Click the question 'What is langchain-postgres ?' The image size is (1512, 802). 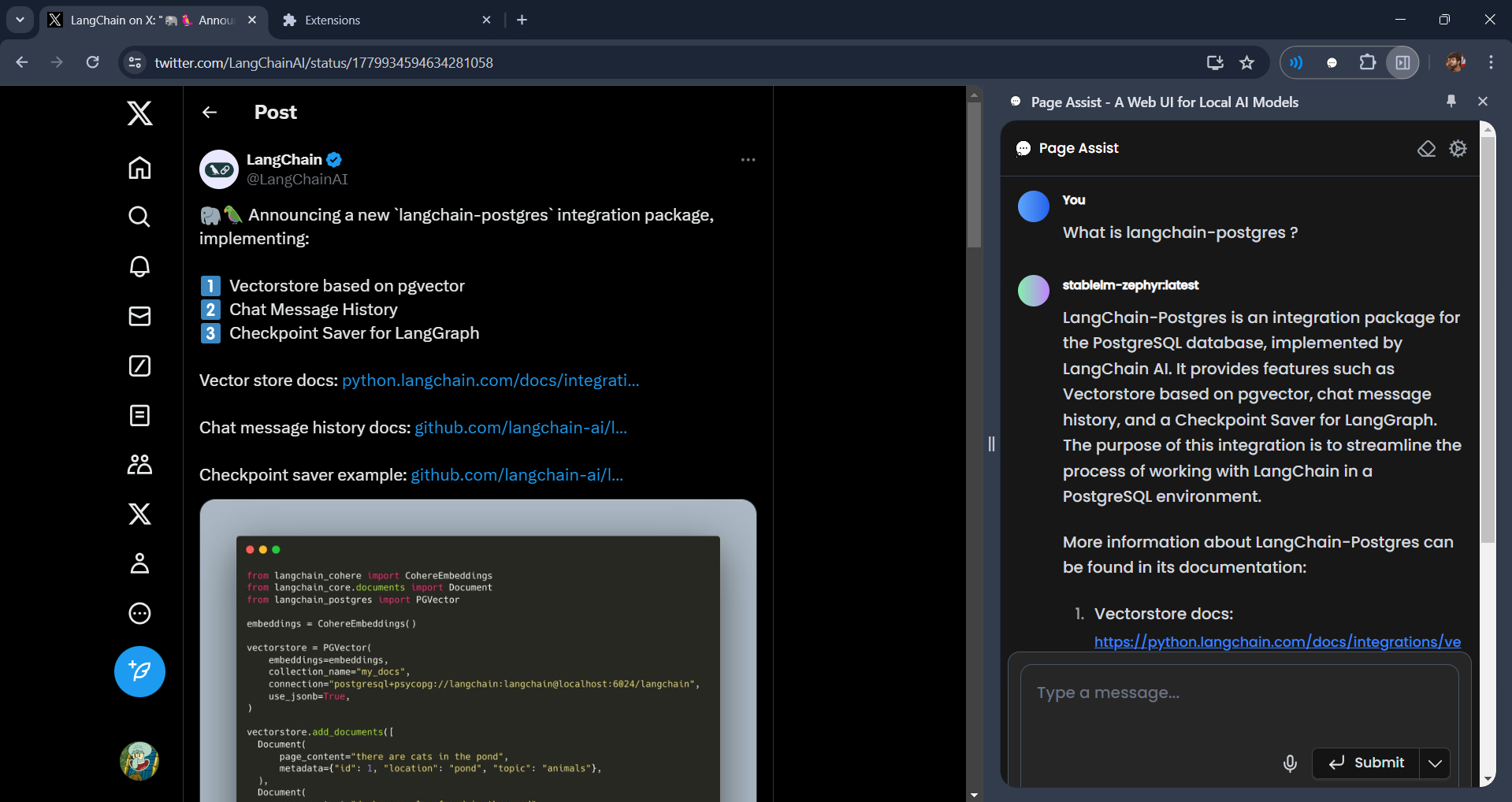pos(1180,232)
